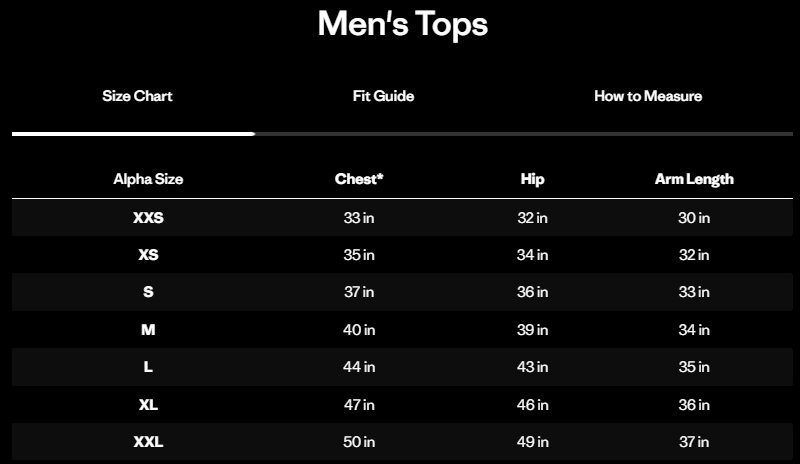800x464 pixels.
Task: Select the L size row label
Action: click(x=148, y=367)
